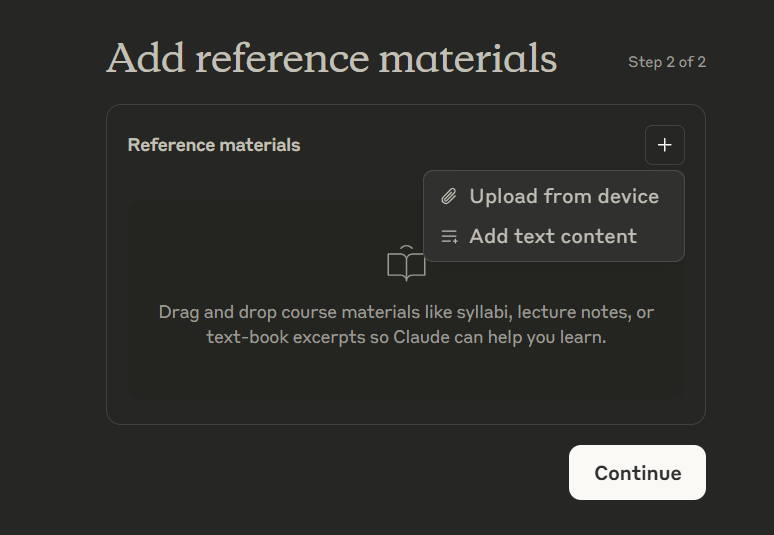
Task: Click the paperclip icon in the menu
Action: point(449,196)
